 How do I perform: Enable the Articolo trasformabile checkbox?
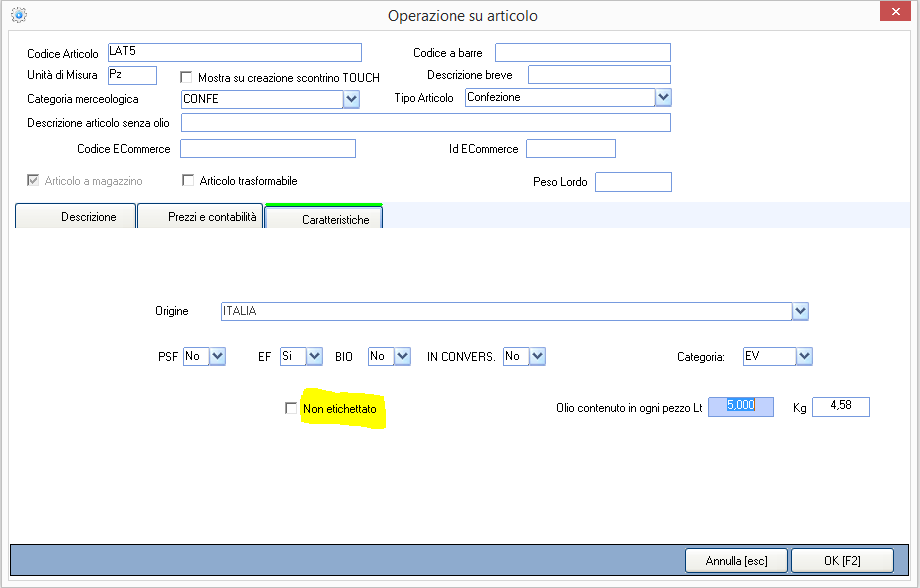pos(188,180)
